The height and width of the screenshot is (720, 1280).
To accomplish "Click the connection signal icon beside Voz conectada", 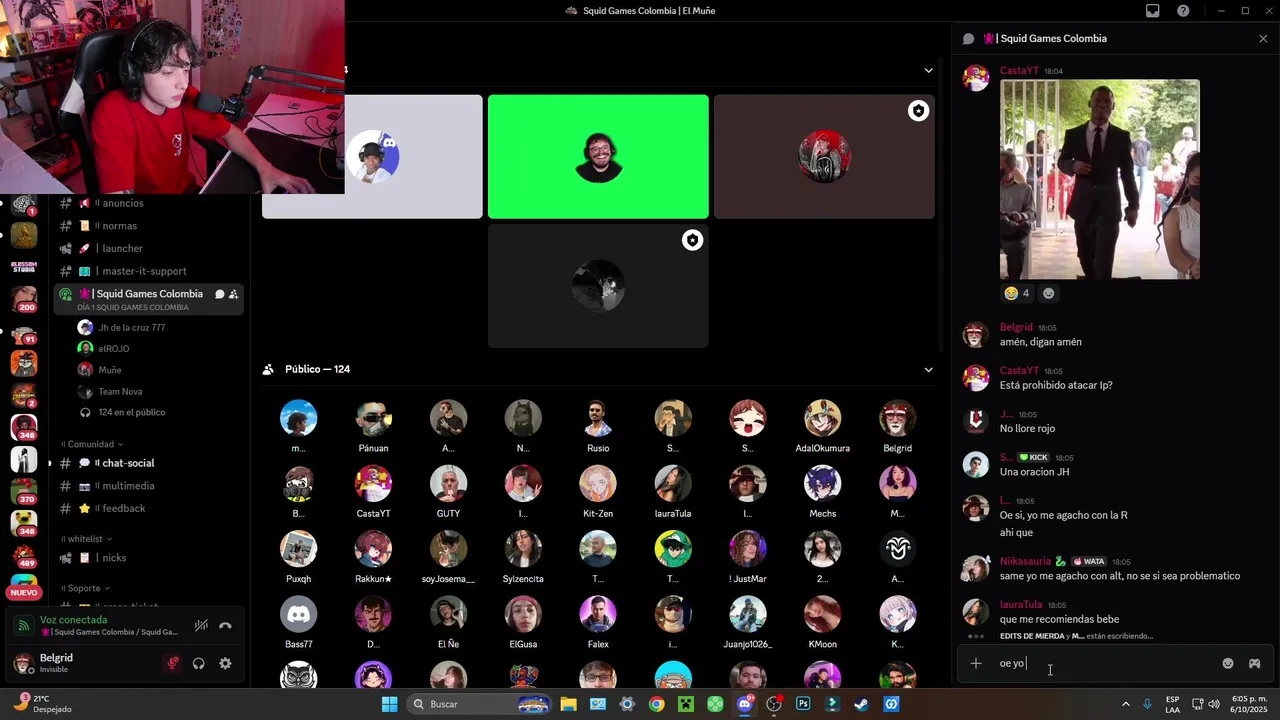I will (24, 626).
